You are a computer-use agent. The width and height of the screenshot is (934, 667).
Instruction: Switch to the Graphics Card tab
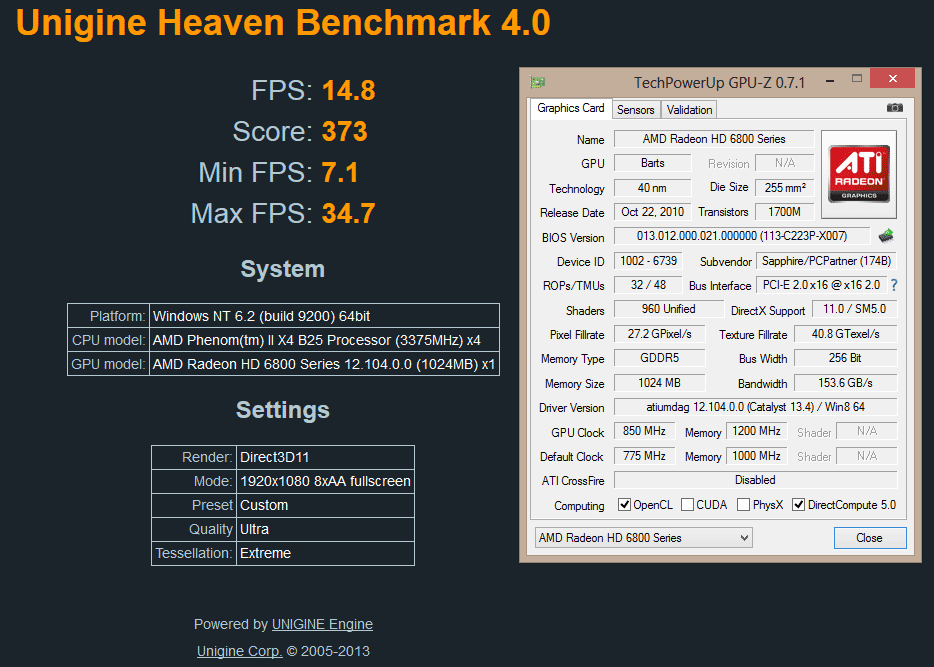coord(571,108)
